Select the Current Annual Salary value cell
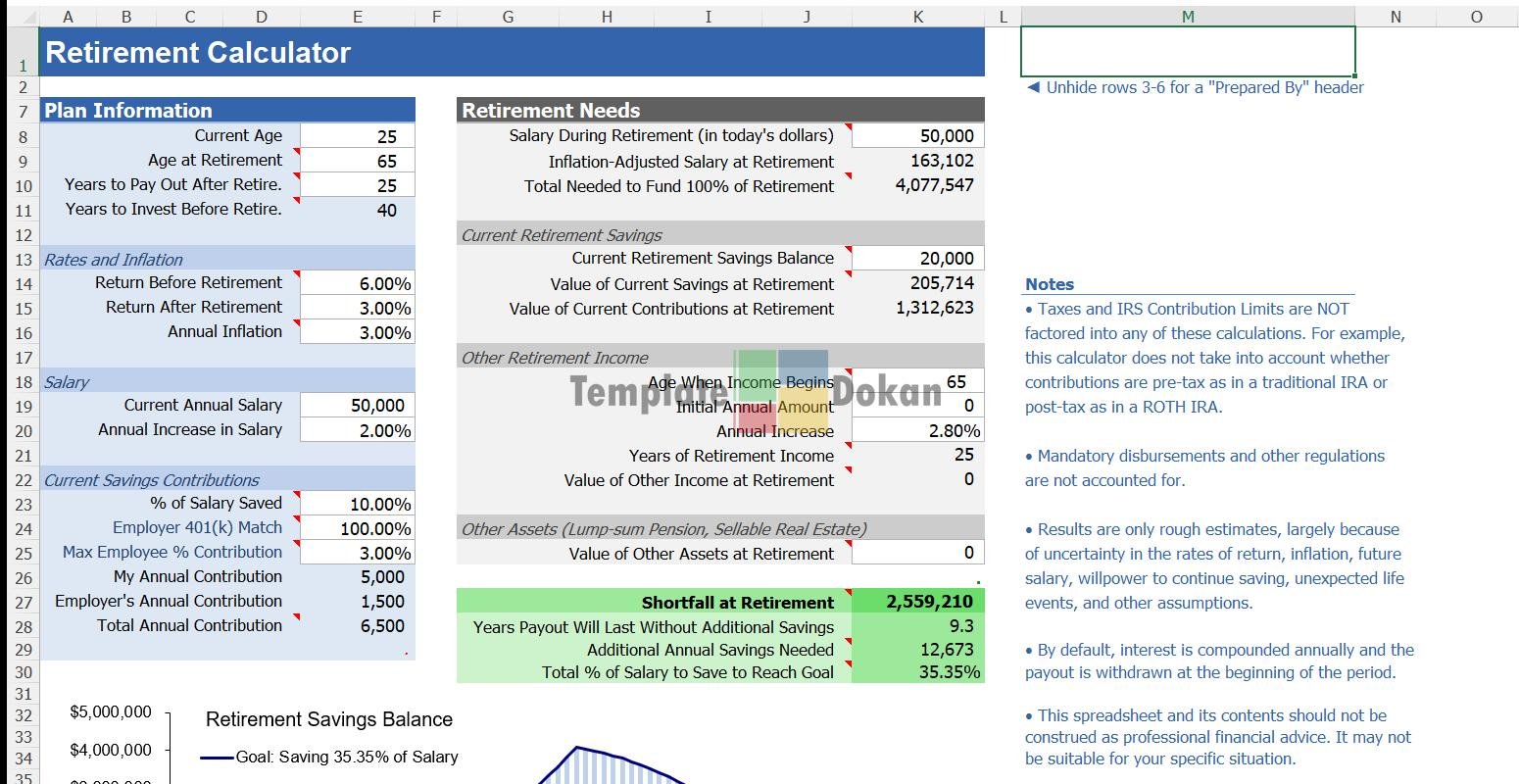Viewport: 1519px width, 784px height. (358, 406)
